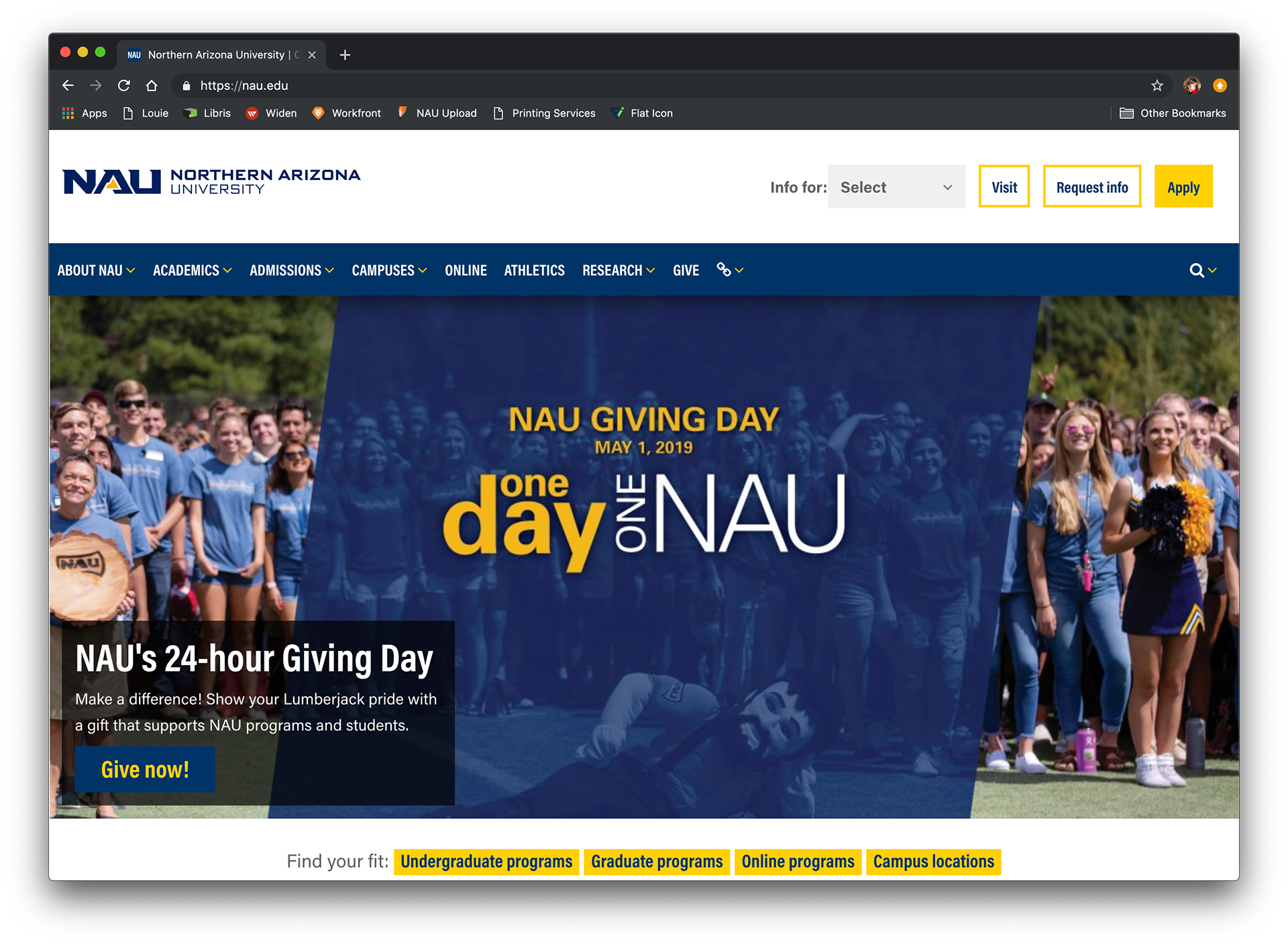Expand the Research menu
The height and width of the screenshot is (945, 1288).
click(x=619, y=270)
